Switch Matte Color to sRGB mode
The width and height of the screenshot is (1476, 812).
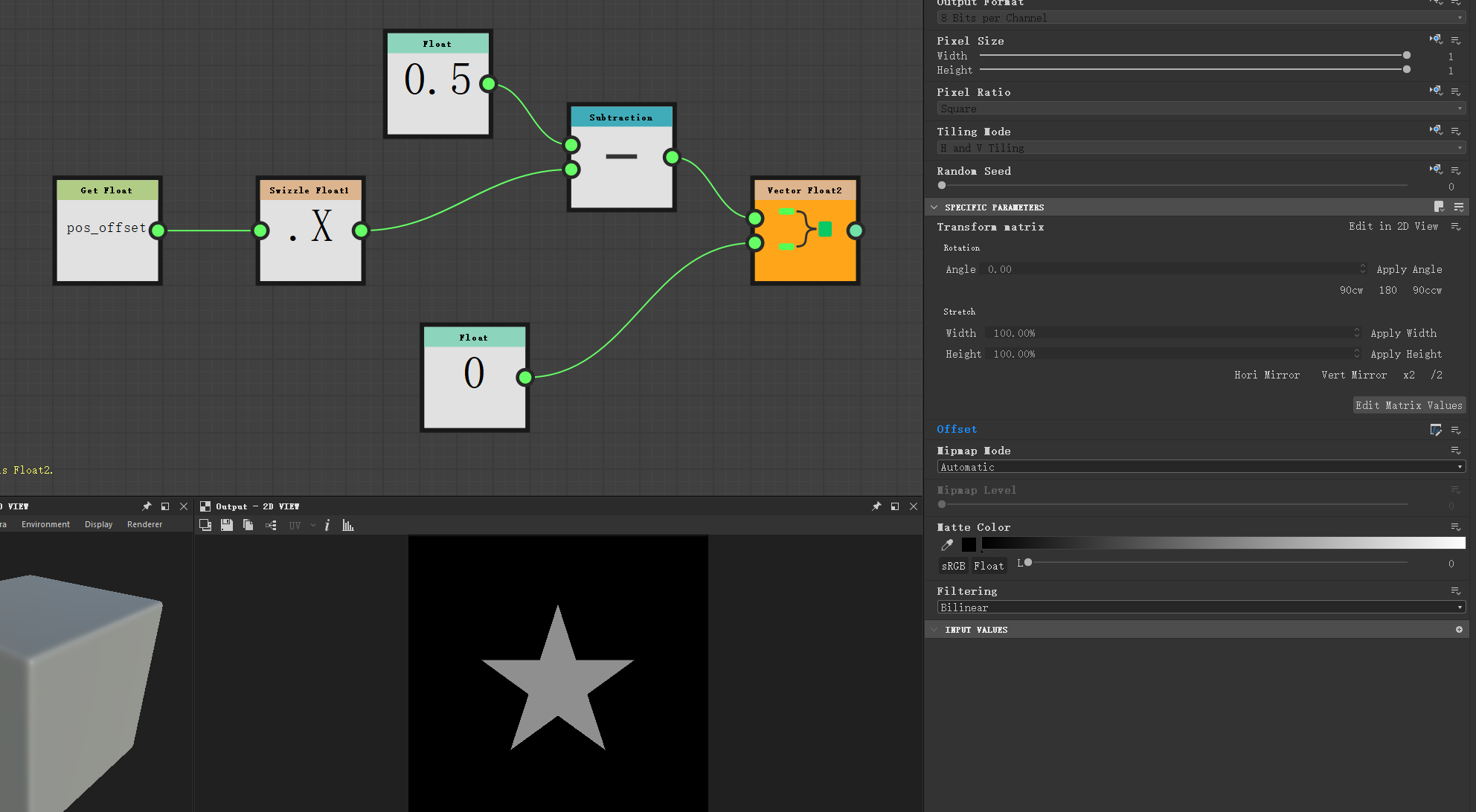tap(953, 566)
